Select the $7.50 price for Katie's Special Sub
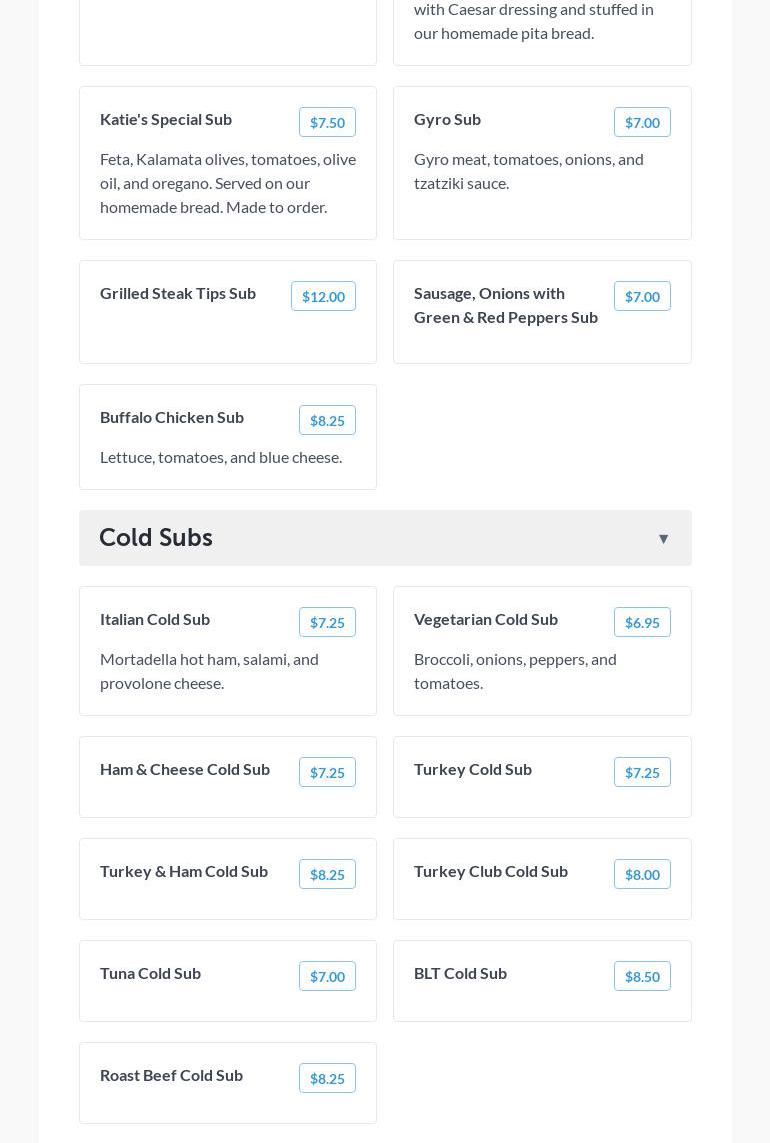Screen dimensions: 770x1143 327,122
